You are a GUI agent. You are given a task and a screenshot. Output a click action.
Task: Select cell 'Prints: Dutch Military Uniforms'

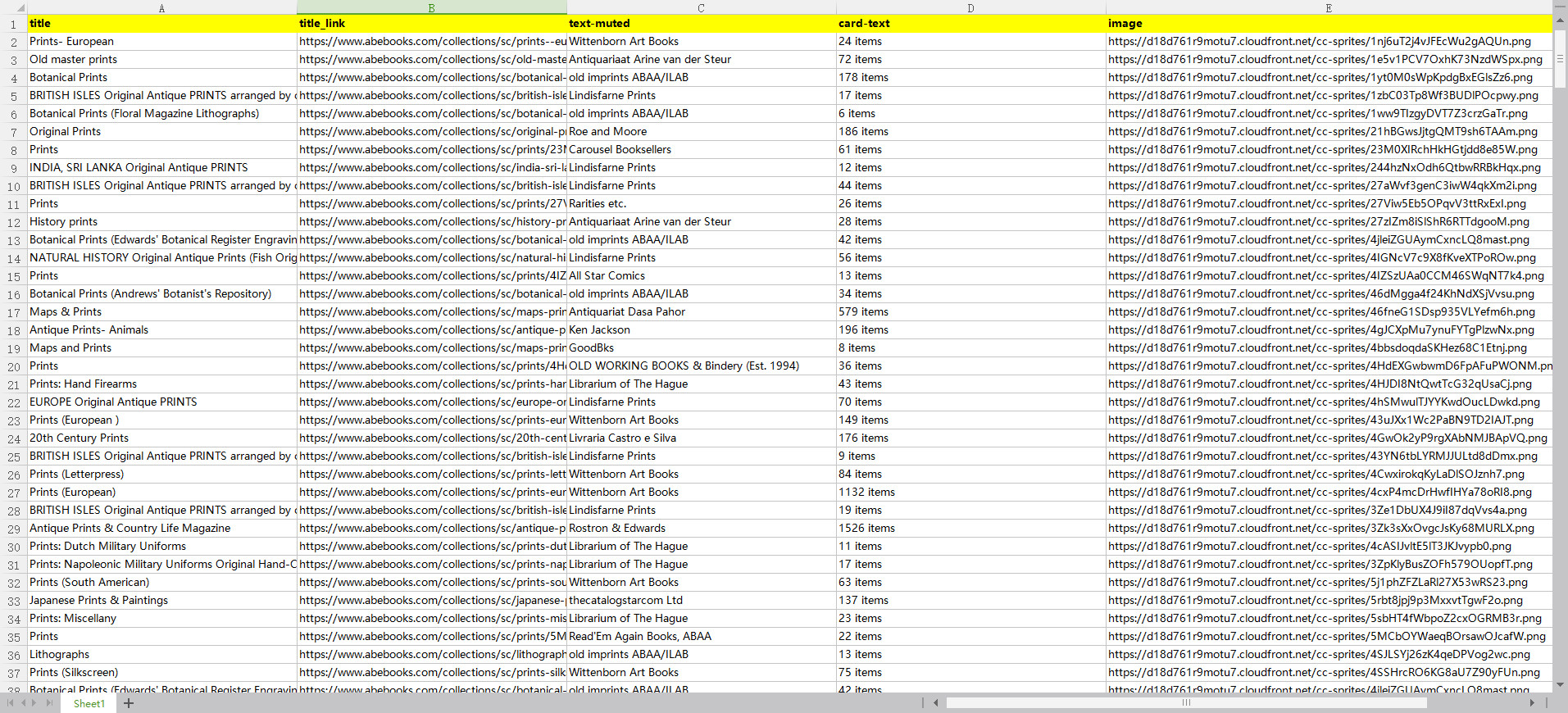(161, 547)
